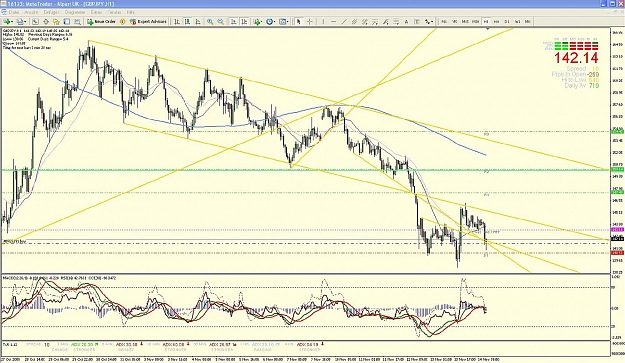The height and width of the screenshot is (363, 625).
Task: Click the chart shift triangle marker
Action: [x=487, y=28]
